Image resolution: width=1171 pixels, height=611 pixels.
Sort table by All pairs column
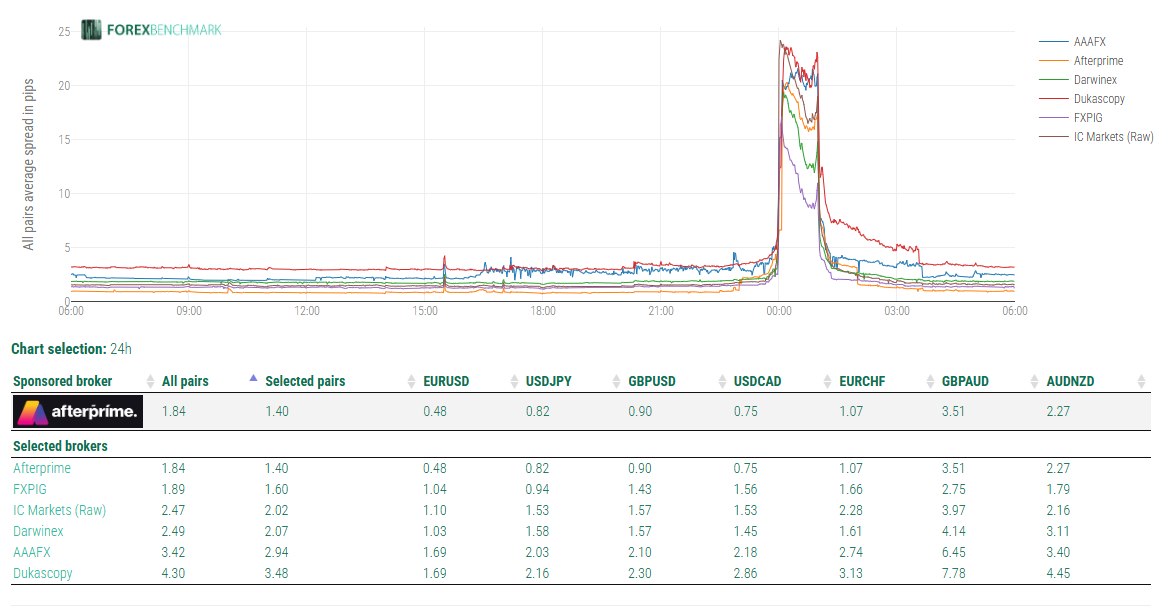pos(185,381)
